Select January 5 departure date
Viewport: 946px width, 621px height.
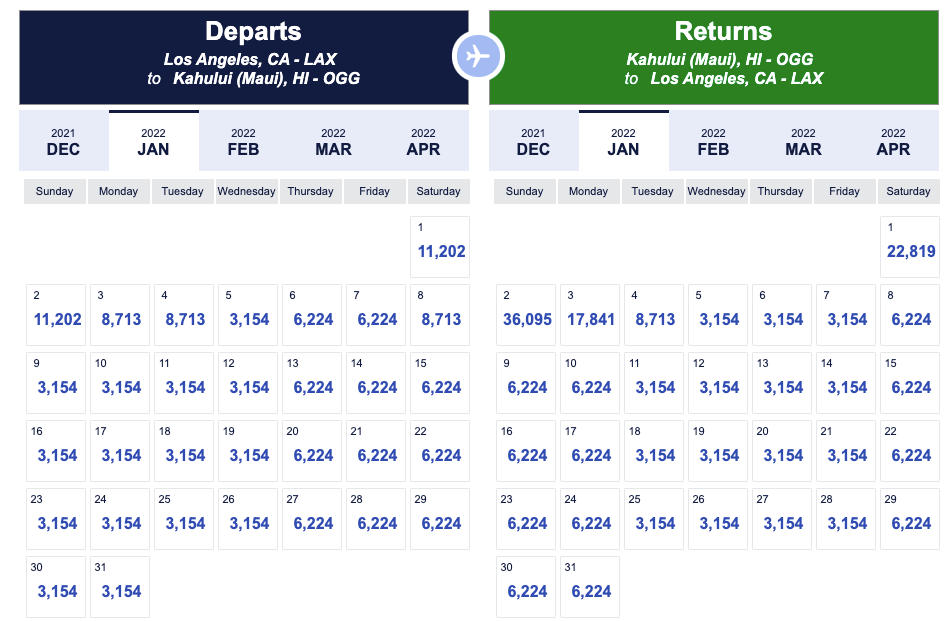247,314
